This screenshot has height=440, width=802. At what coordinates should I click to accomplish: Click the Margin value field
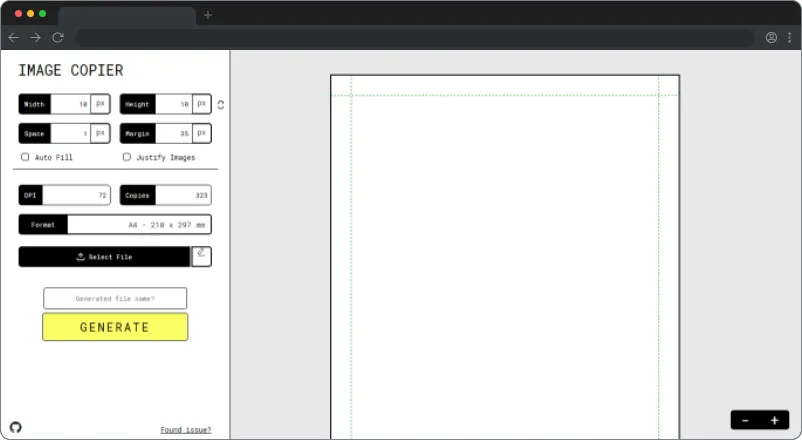[174, 134]
